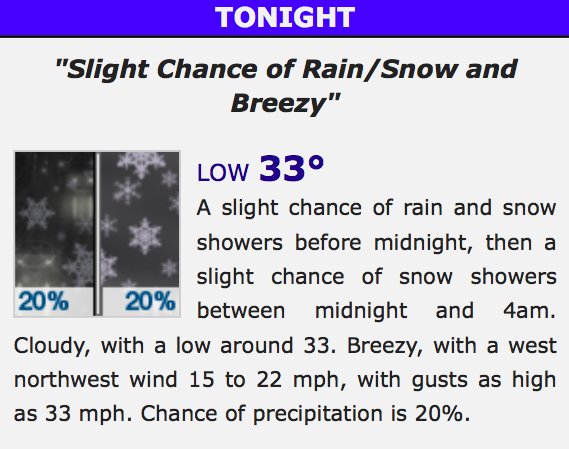Click the rain and snow mix icon half
The image size is (569, 449).
click(54, 234)
